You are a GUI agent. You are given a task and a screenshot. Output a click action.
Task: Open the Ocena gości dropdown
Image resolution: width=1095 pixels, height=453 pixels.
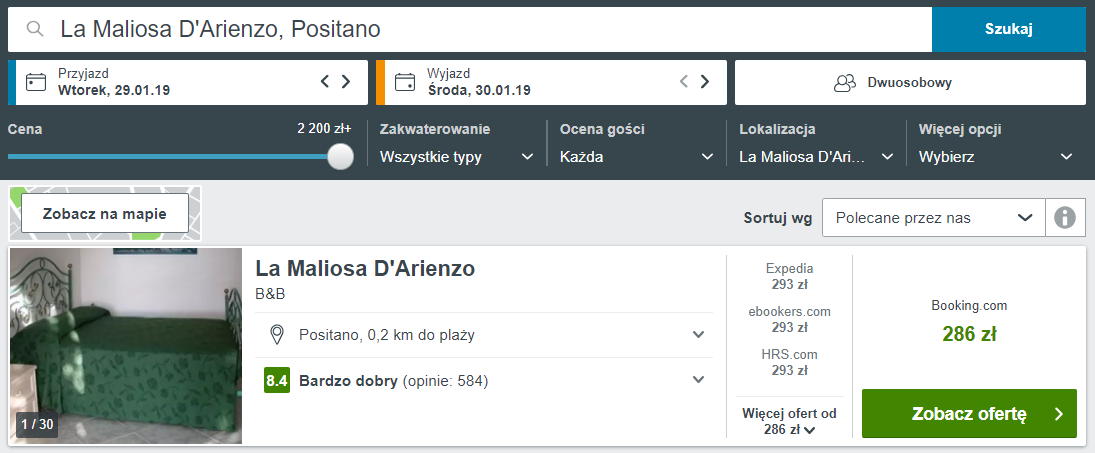point(637,157)
